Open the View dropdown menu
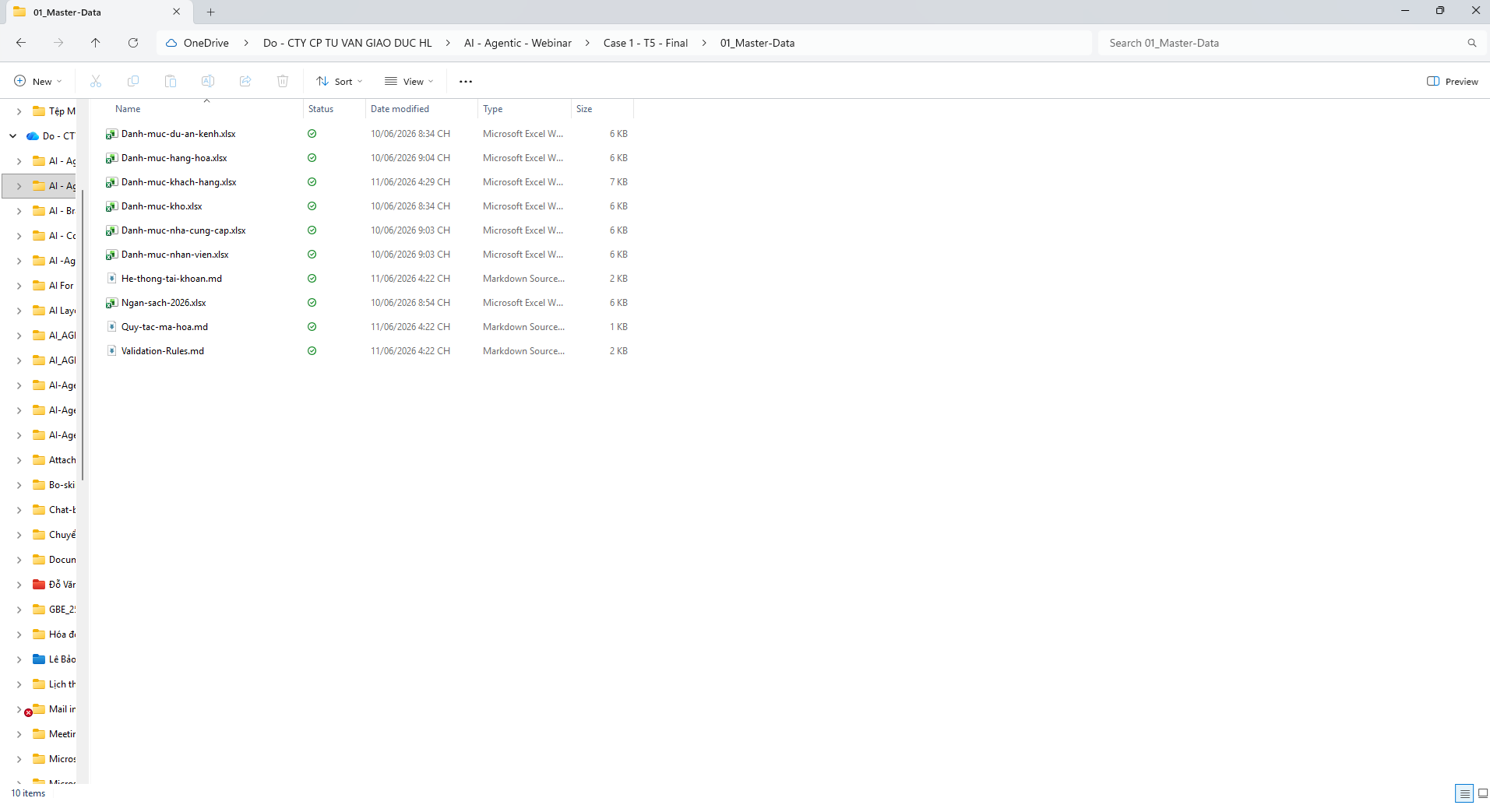Viewport: 1490px width, 812px height. coord(409,81)
